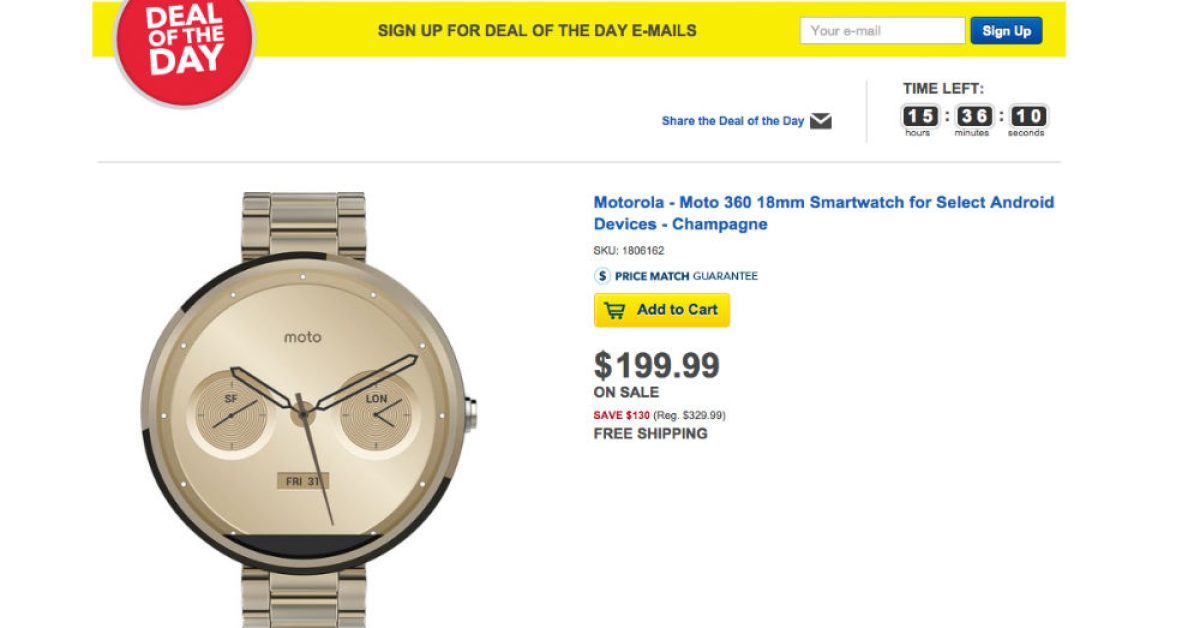Click the seconds countdown digits
Viewport: 1200px width, 628px height.
1027,116
